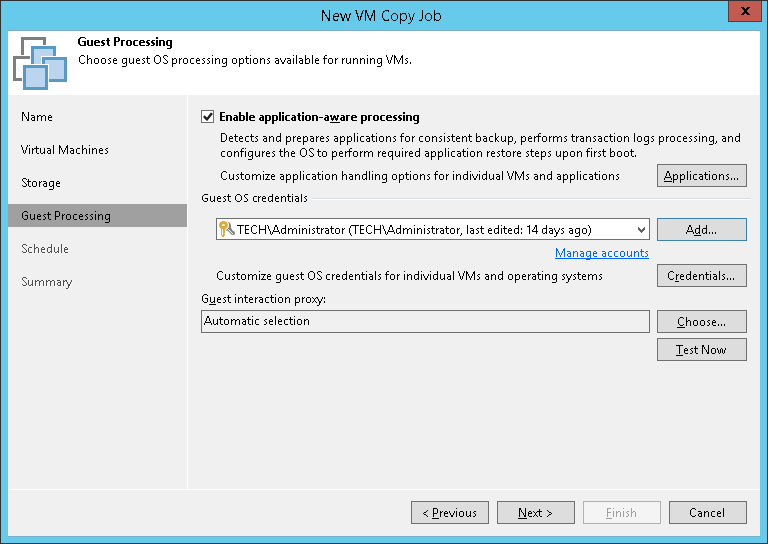Open the Summary step

tap(47, 282)
